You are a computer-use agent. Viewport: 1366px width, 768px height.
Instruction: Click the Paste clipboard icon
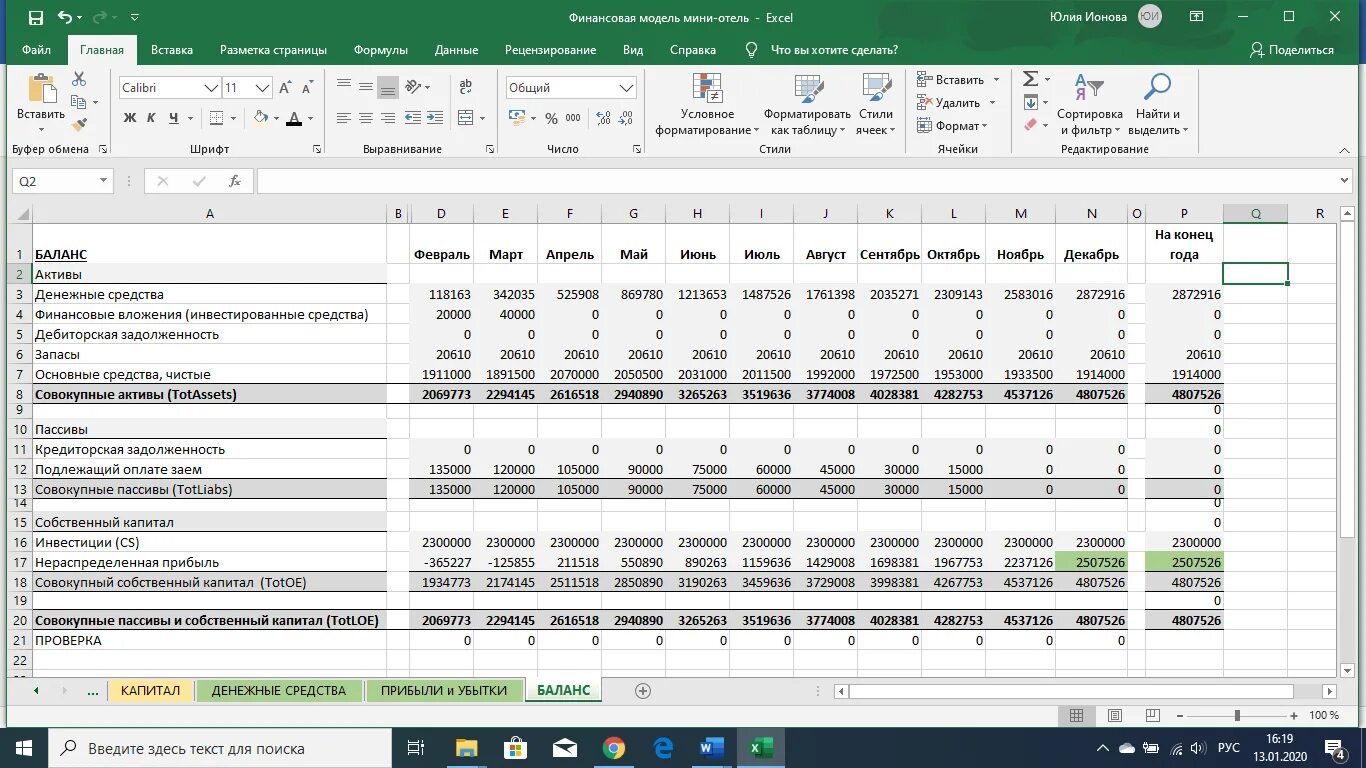(x=41, y=89)
